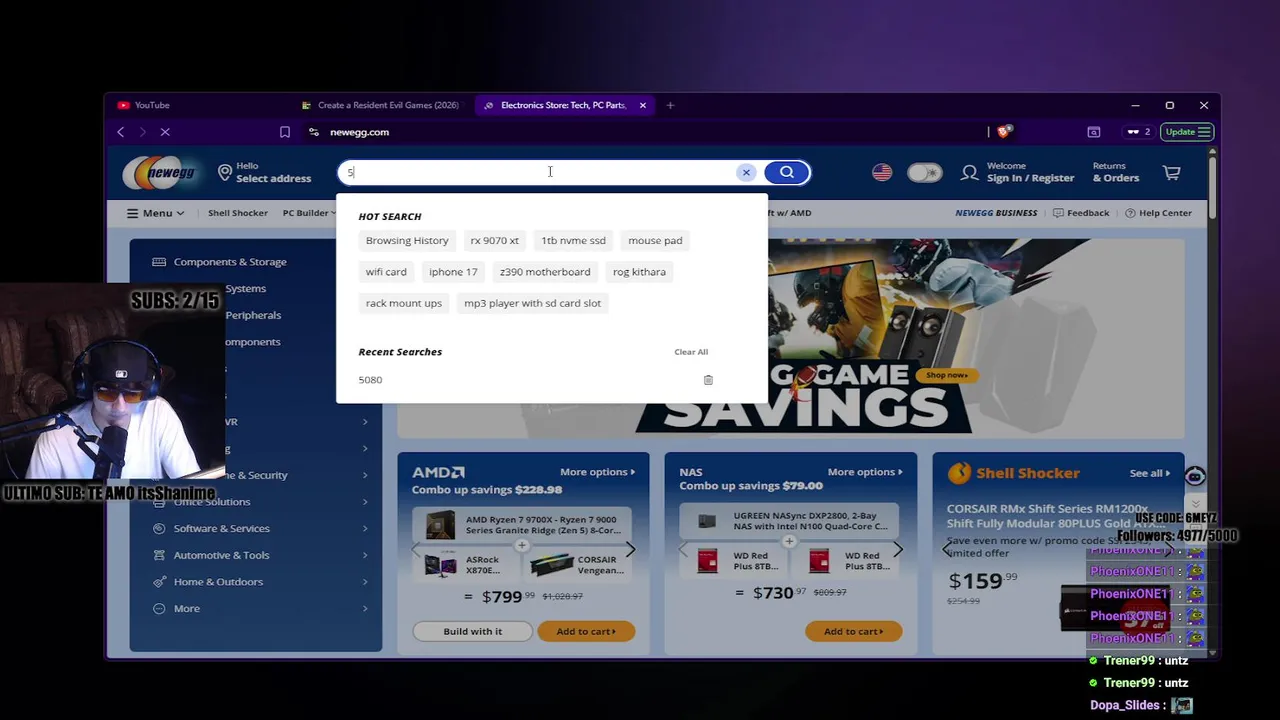This screenshot has width=1280, height=720.
Task: Click Clear All recent searches
Action: click(691, 352)
